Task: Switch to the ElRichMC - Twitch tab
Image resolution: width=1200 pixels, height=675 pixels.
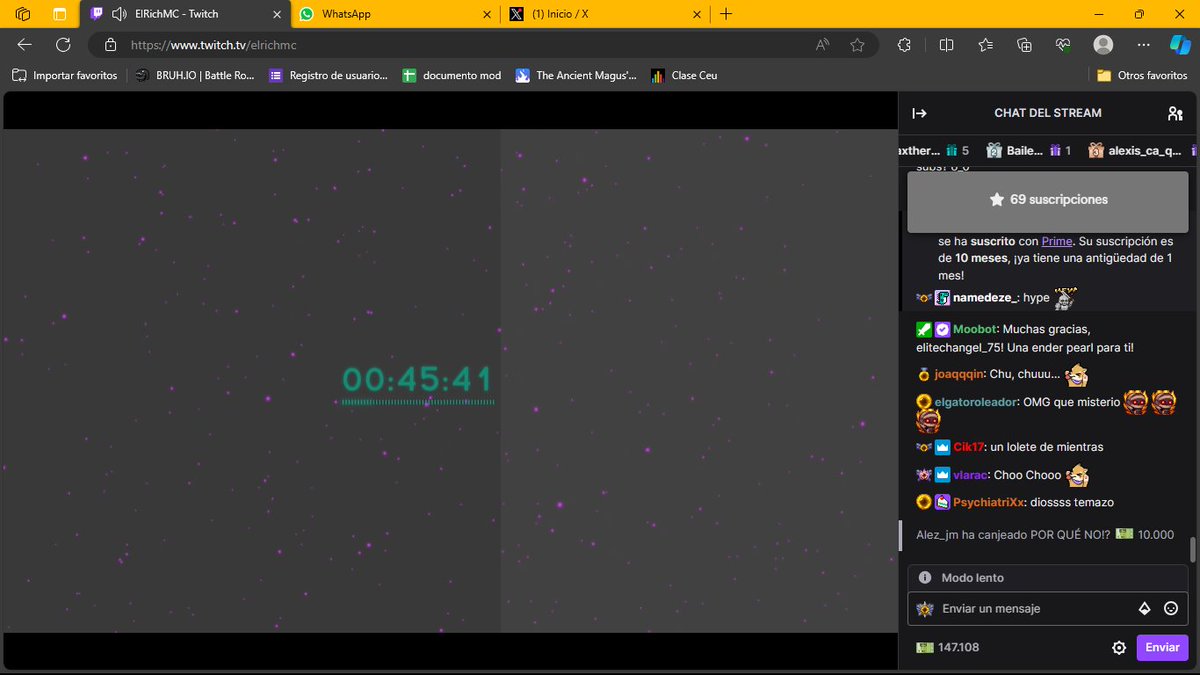Action: click(185, 14)
